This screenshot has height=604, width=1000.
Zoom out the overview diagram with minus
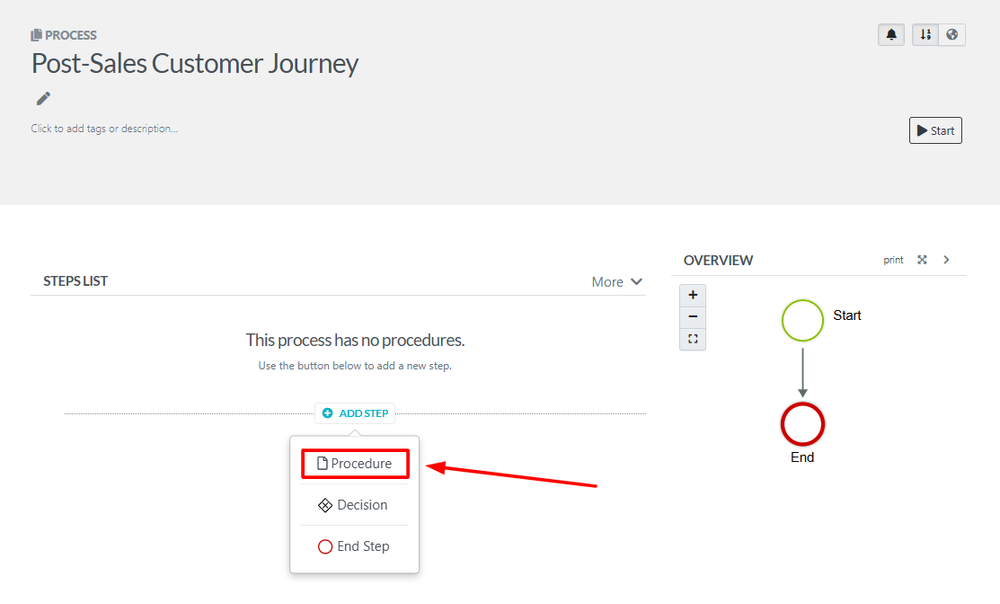pos(692,317)
